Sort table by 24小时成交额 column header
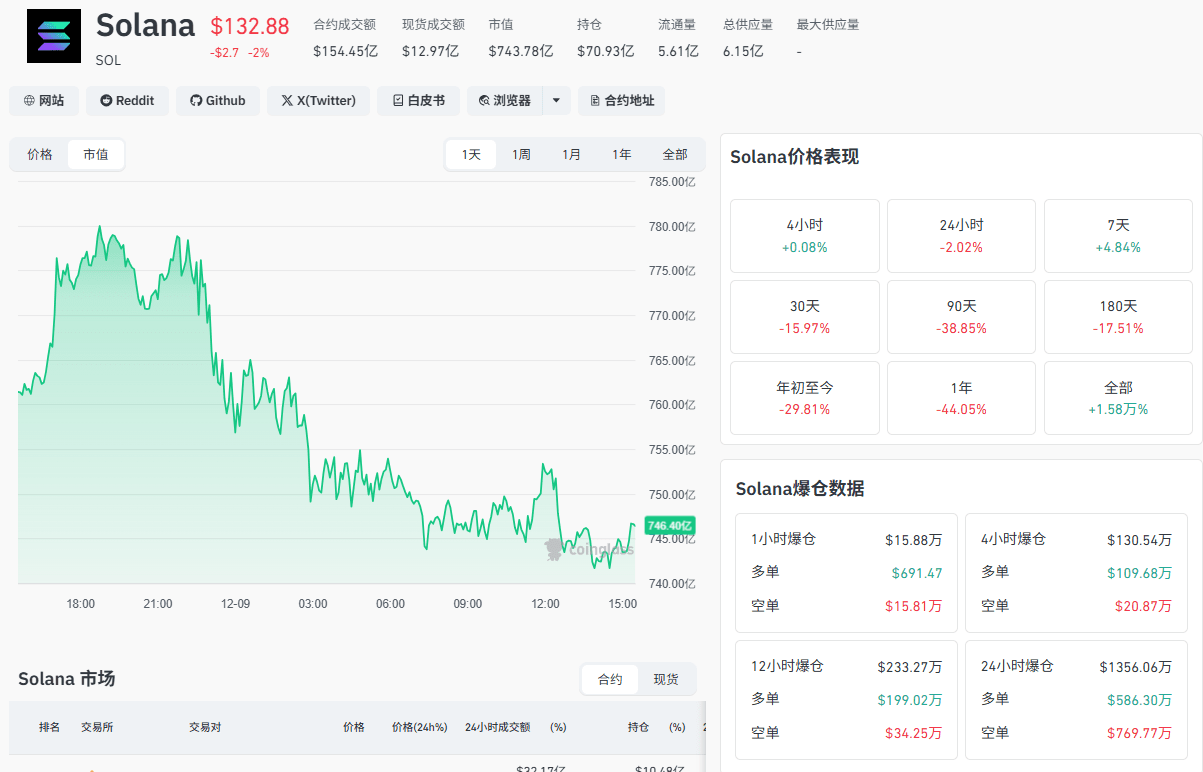The width and height of the screenshot is (1203, 772). click(498, 727)
